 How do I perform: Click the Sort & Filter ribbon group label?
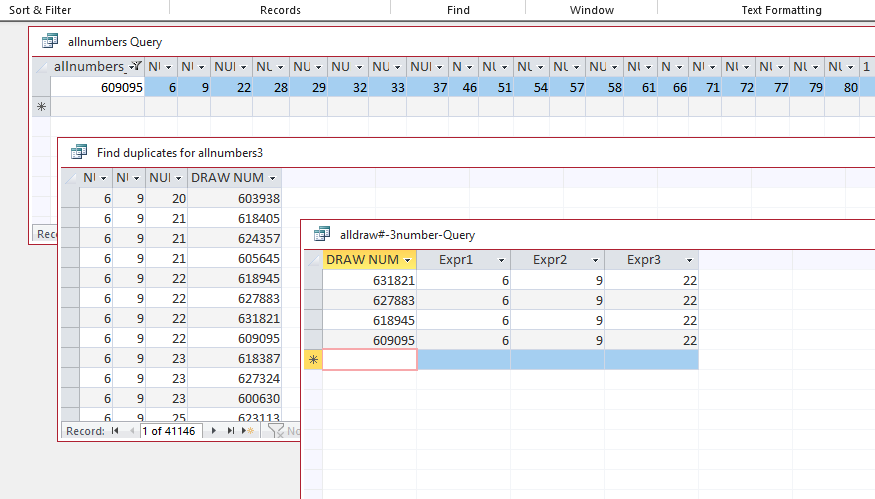pyautogui.click(x=46, y=10)
